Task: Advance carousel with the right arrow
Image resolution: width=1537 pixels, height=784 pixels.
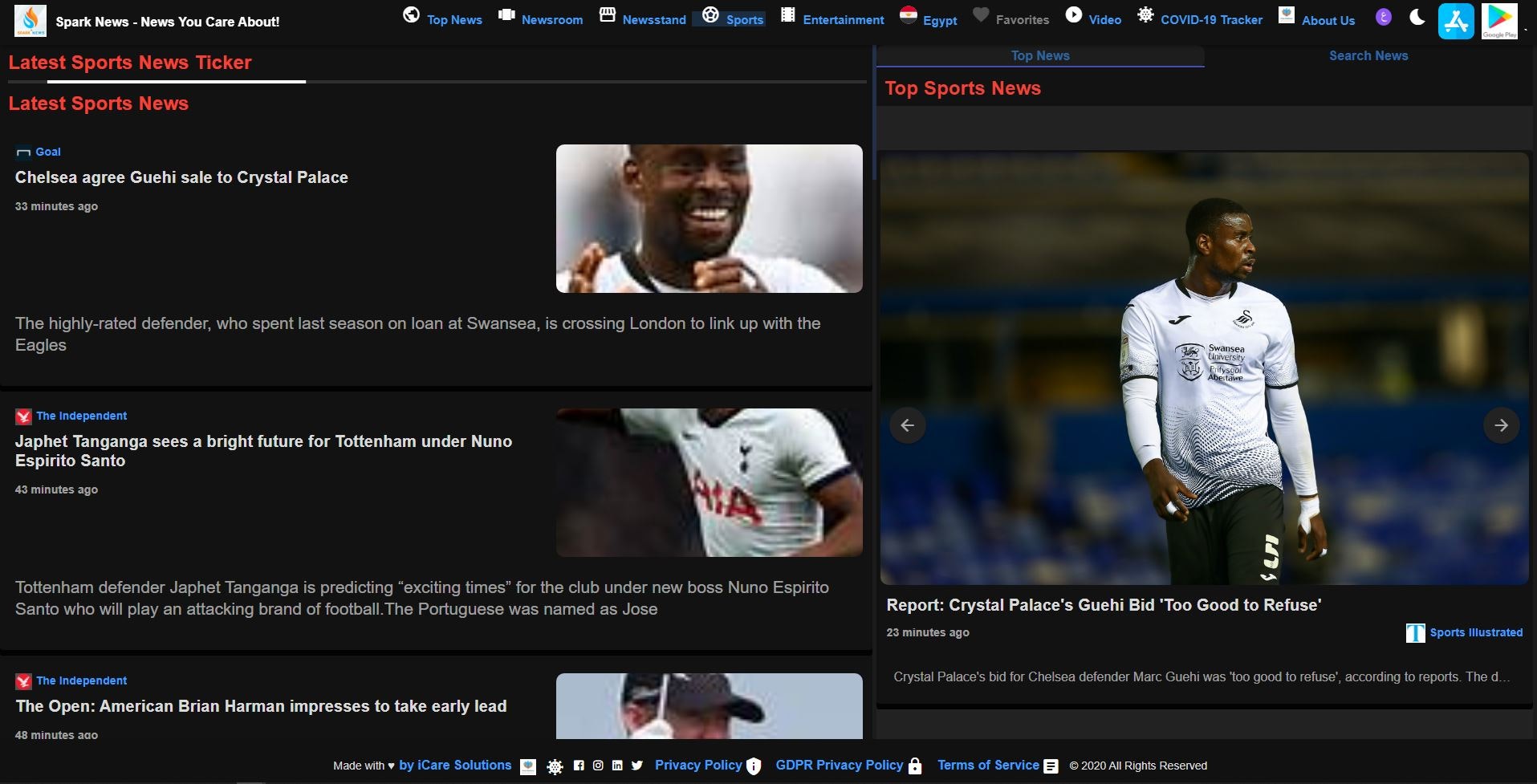Action: pyautogui.click(x=1501, y=424)
